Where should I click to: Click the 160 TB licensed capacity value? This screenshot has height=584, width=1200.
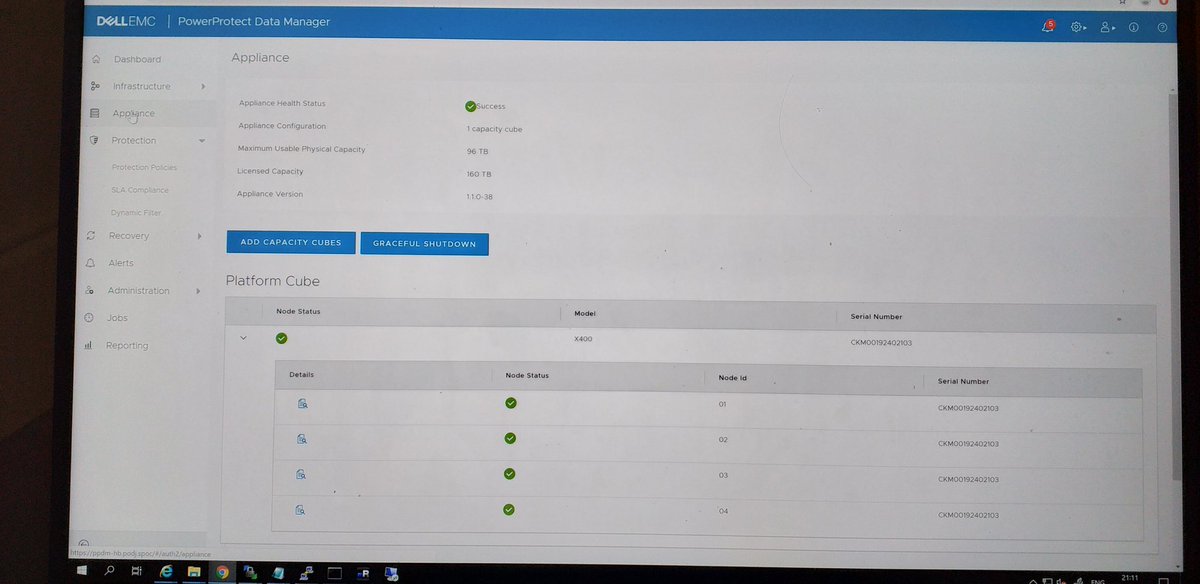(479, 174)
